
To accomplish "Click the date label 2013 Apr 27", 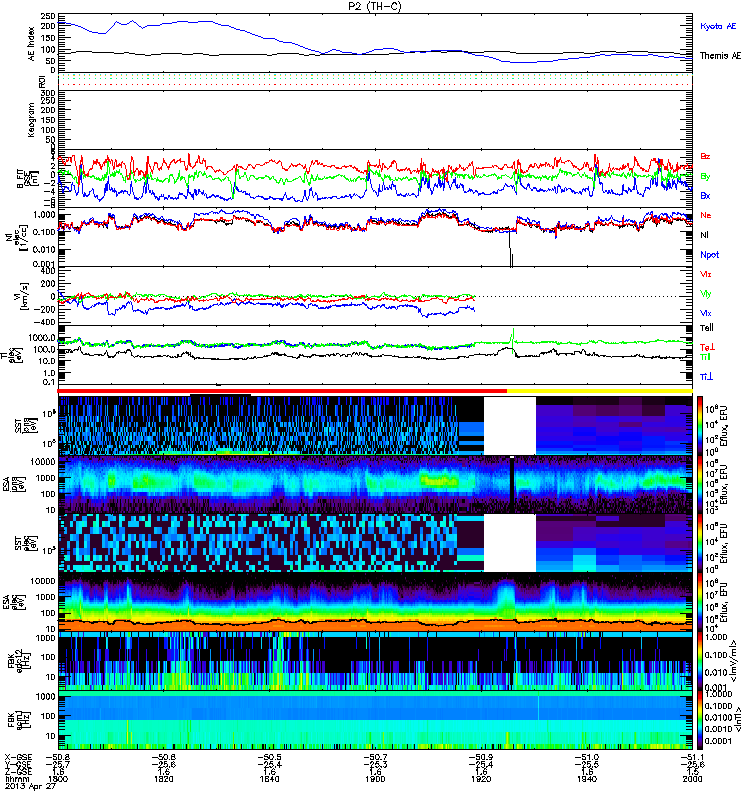I will (x=30, y=786).
